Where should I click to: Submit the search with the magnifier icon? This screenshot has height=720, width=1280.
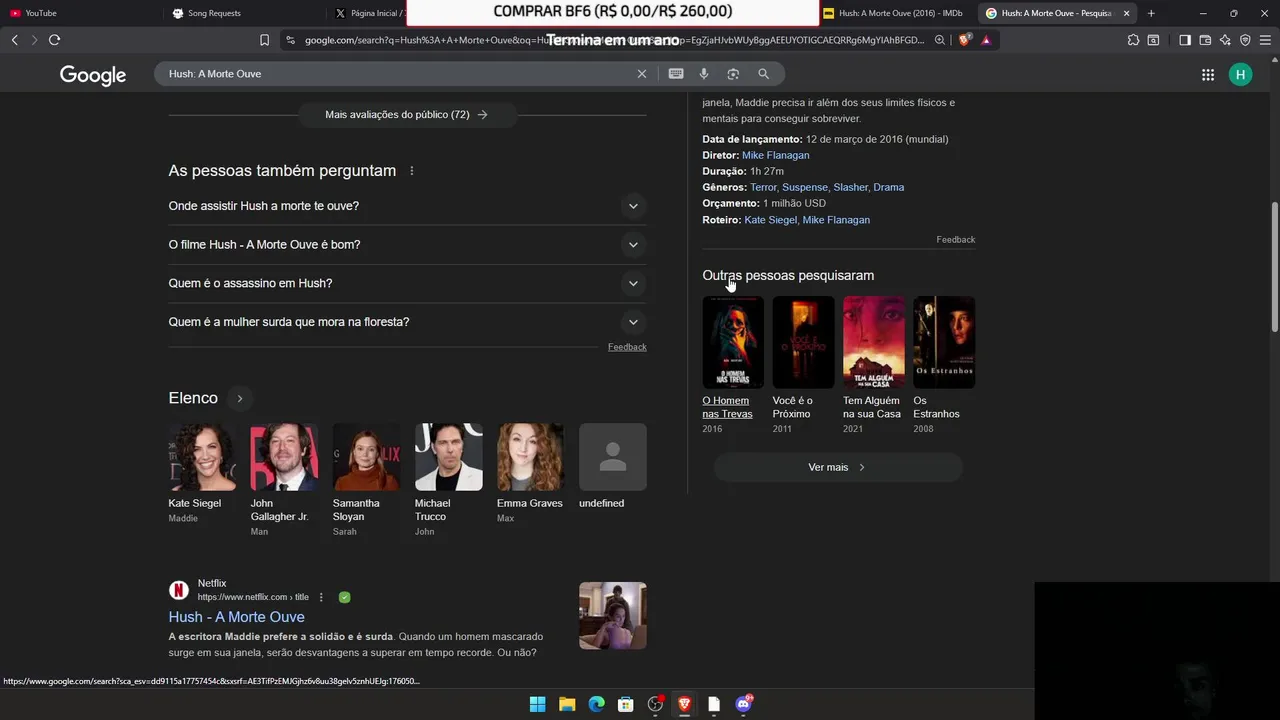click(x=763, y=74)
